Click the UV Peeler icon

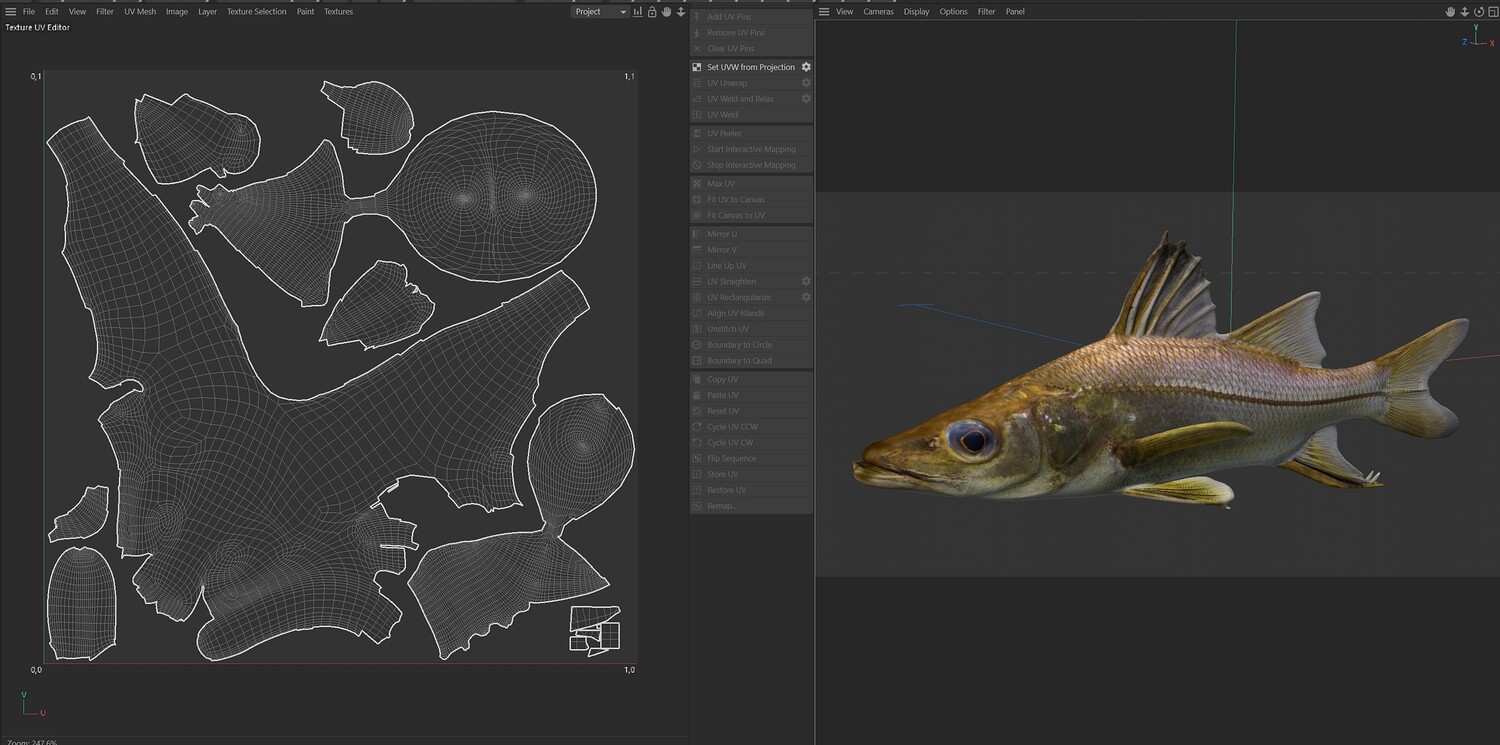(x=697, y=133)
